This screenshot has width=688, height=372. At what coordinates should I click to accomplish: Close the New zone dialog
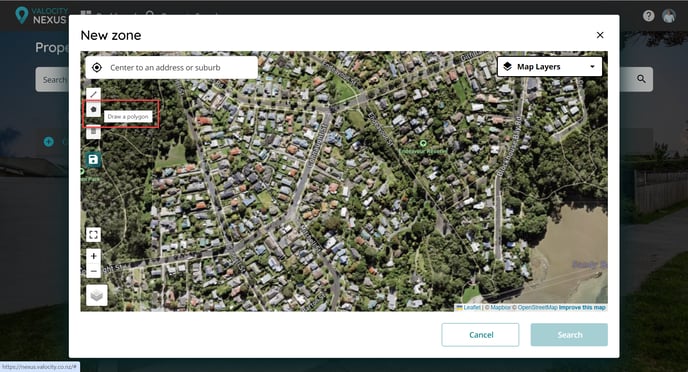[600, 35]
